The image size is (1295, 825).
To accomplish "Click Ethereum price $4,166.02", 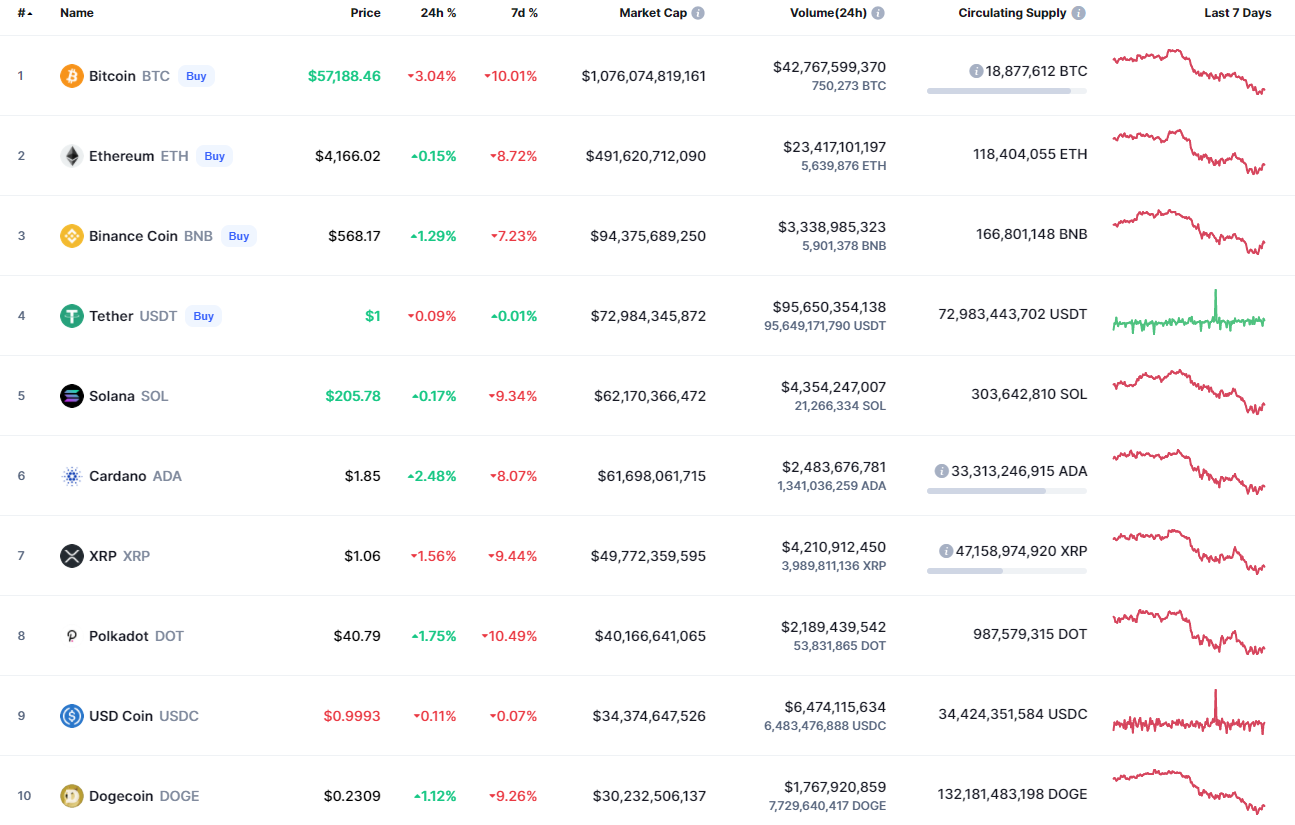I will 348,156.
